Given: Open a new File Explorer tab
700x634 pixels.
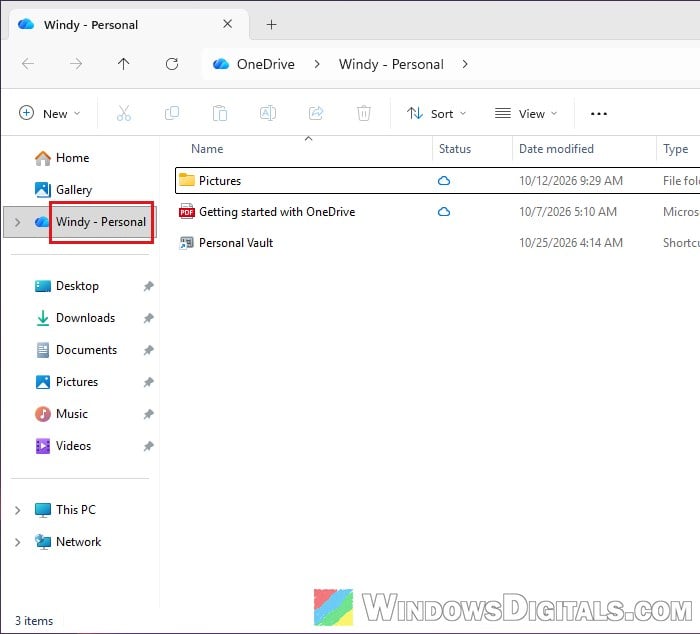Looking at the screenshot, I should (x=271, y=25).
